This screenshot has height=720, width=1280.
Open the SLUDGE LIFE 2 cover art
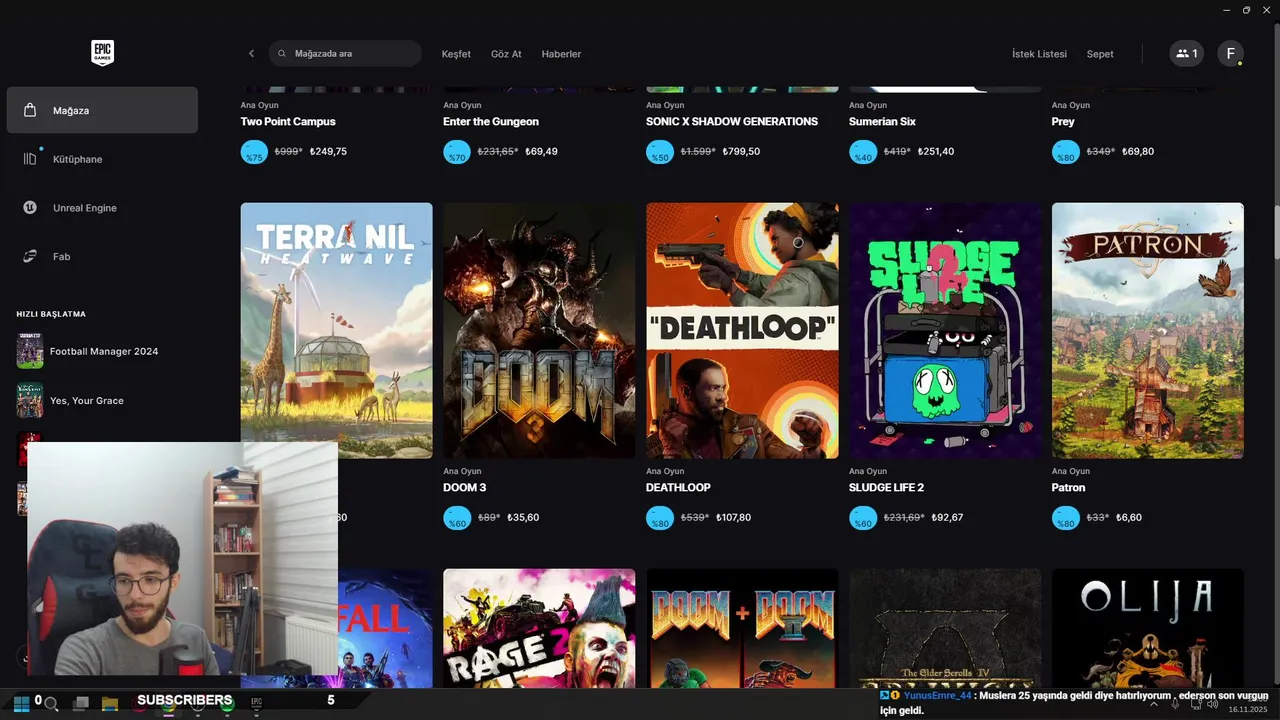click(945, 331)
